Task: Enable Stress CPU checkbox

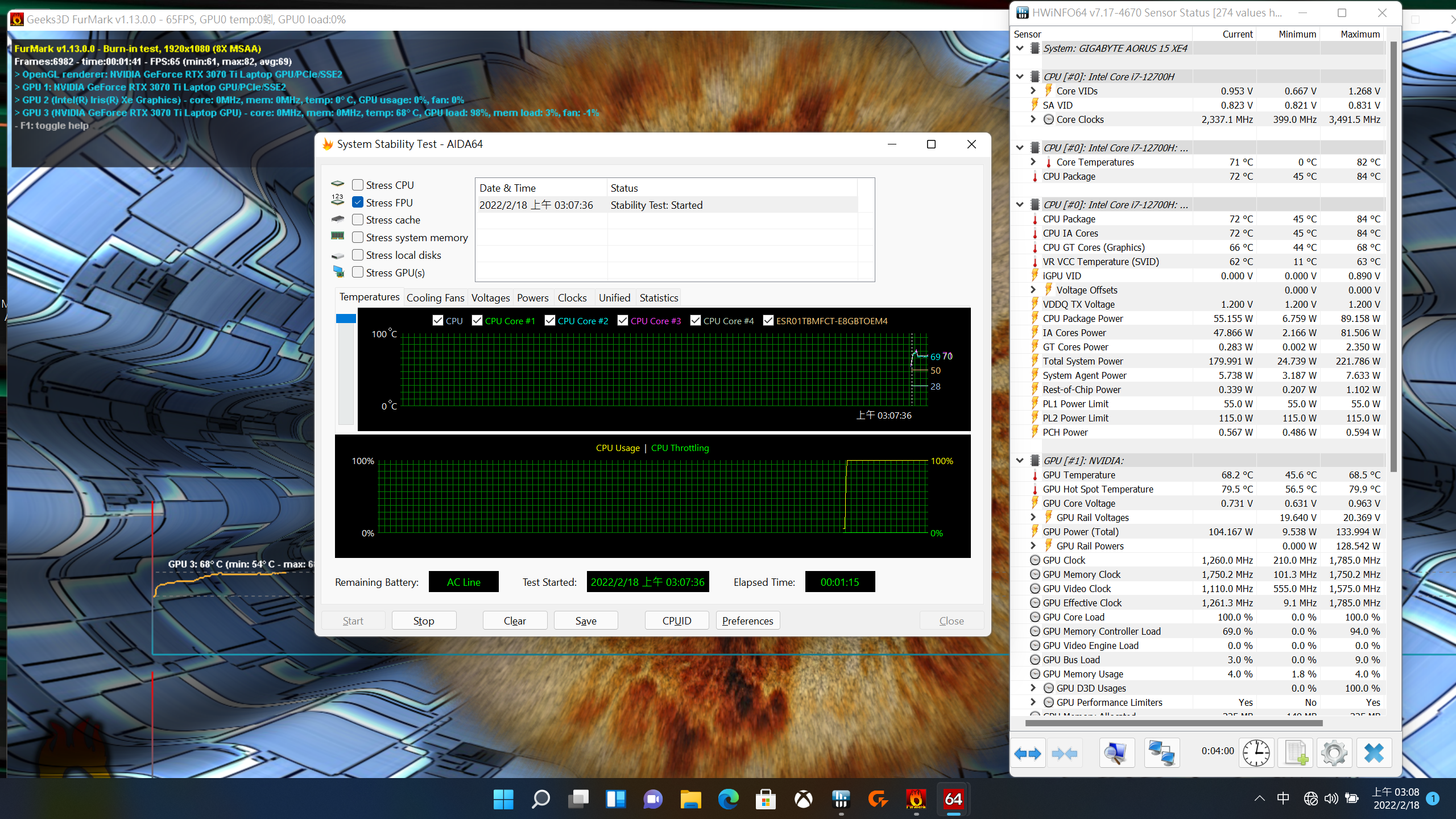Action: (358, 185)
